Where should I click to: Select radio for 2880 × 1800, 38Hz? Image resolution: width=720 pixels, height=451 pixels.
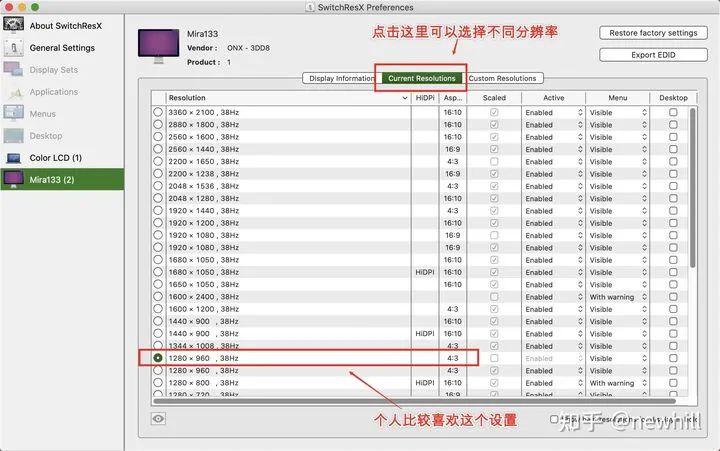(x=158, y=124)
